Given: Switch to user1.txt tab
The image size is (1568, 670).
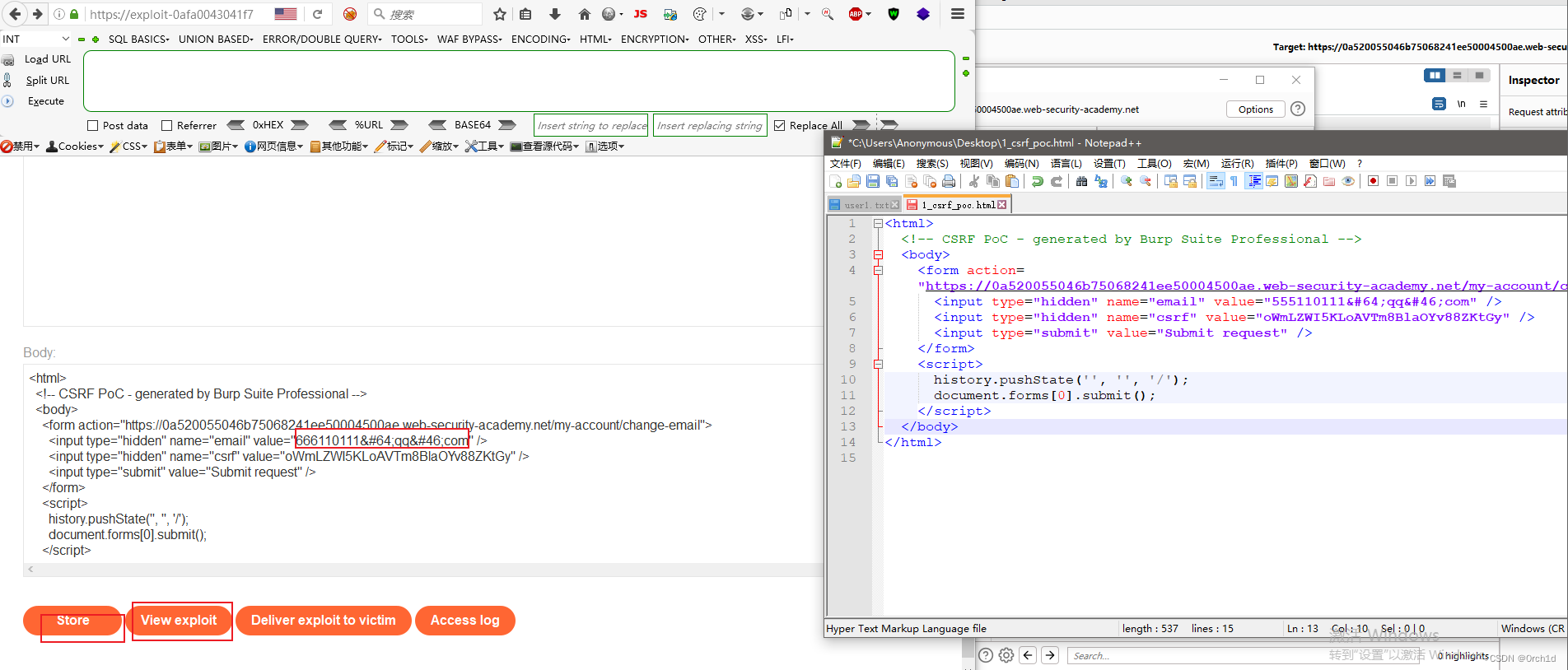Looking at the screenshot, I should pos(864,205).
